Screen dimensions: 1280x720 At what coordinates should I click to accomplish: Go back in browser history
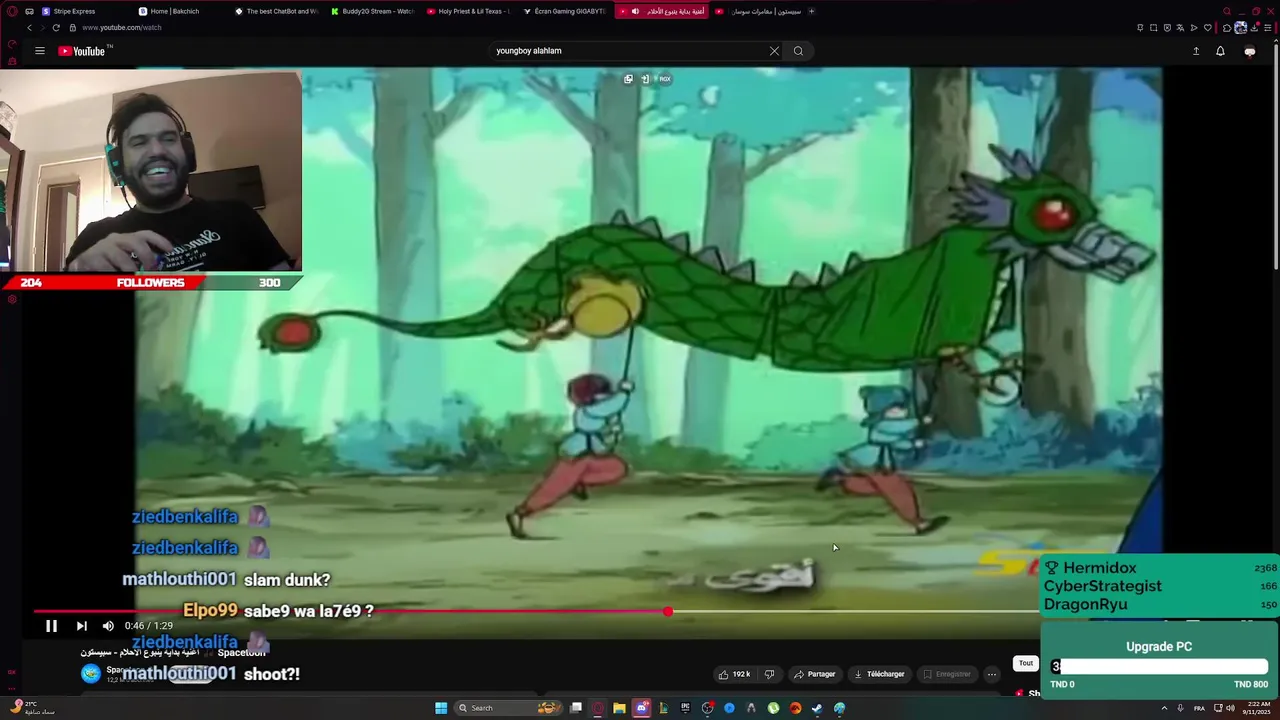click(29, 28)
